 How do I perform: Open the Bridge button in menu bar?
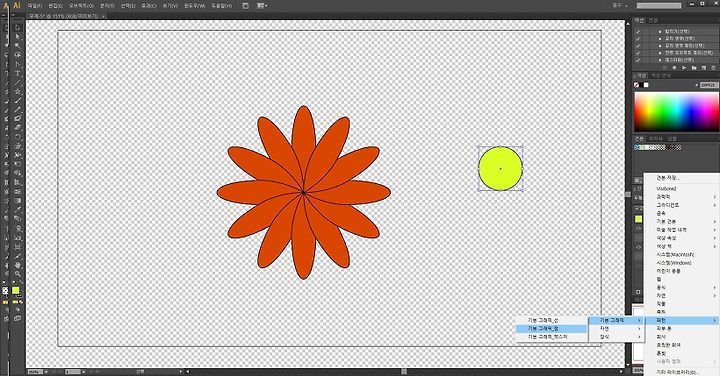click(246, 6)
